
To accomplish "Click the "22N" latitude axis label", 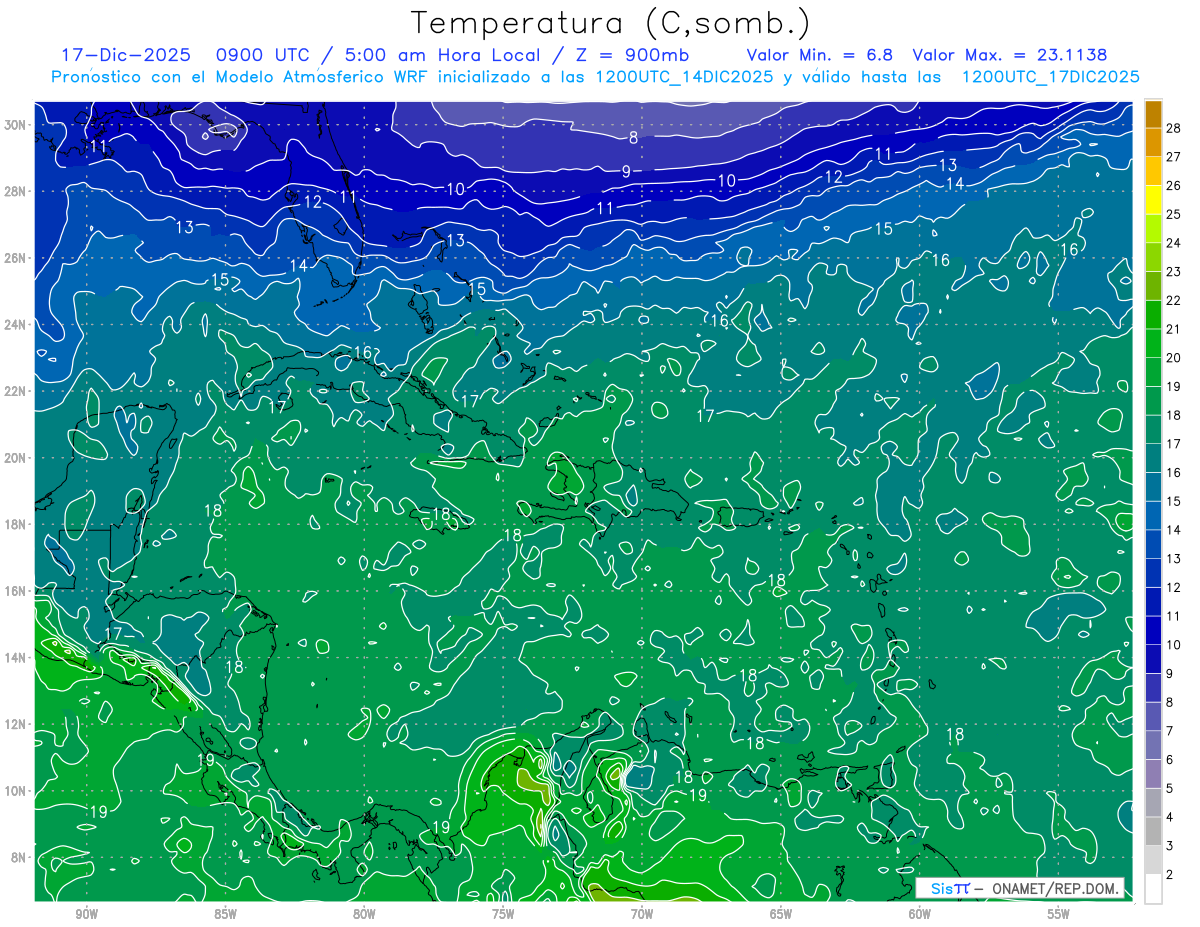I will click(15, 391).
